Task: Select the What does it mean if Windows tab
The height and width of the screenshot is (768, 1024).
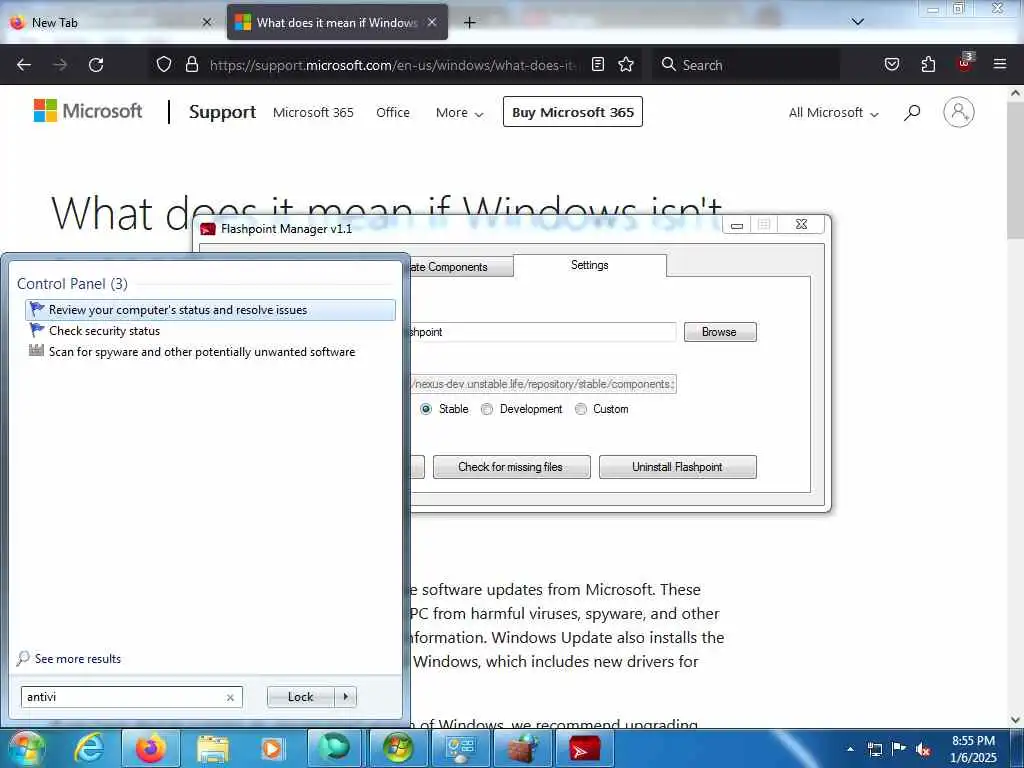Action: [x=337, y=23]
